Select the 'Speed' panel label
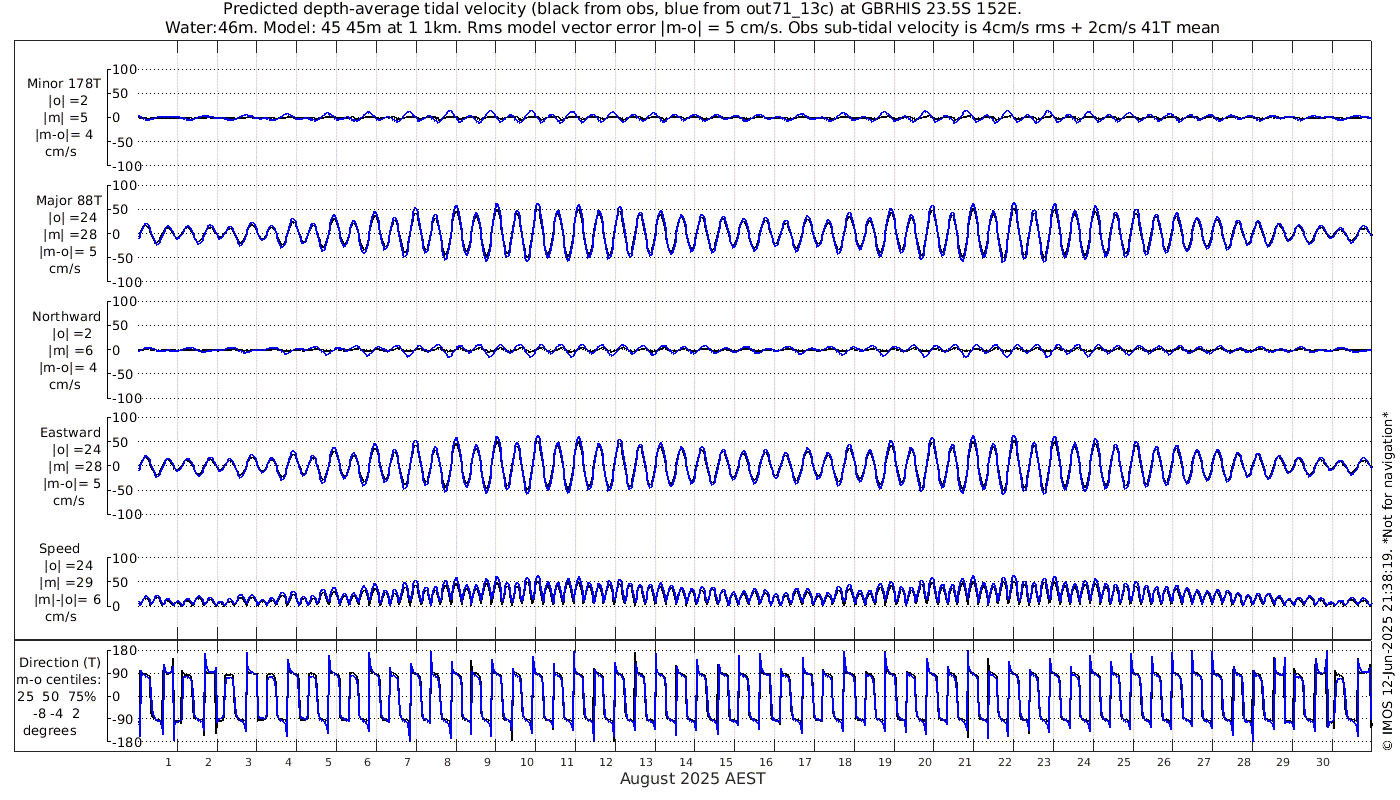The height and width of the screenshot is (800, 1400). (59, 549)
